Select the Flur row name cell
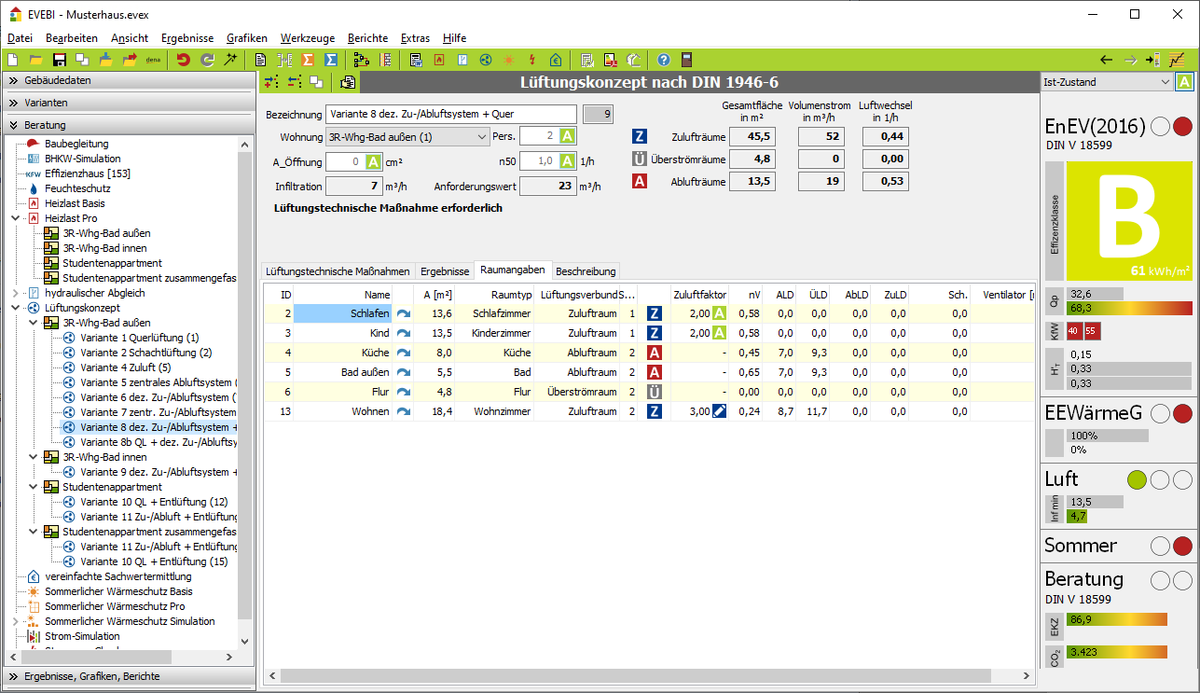This screenshot has width=1200, height=693. click(x=341, y=391)
